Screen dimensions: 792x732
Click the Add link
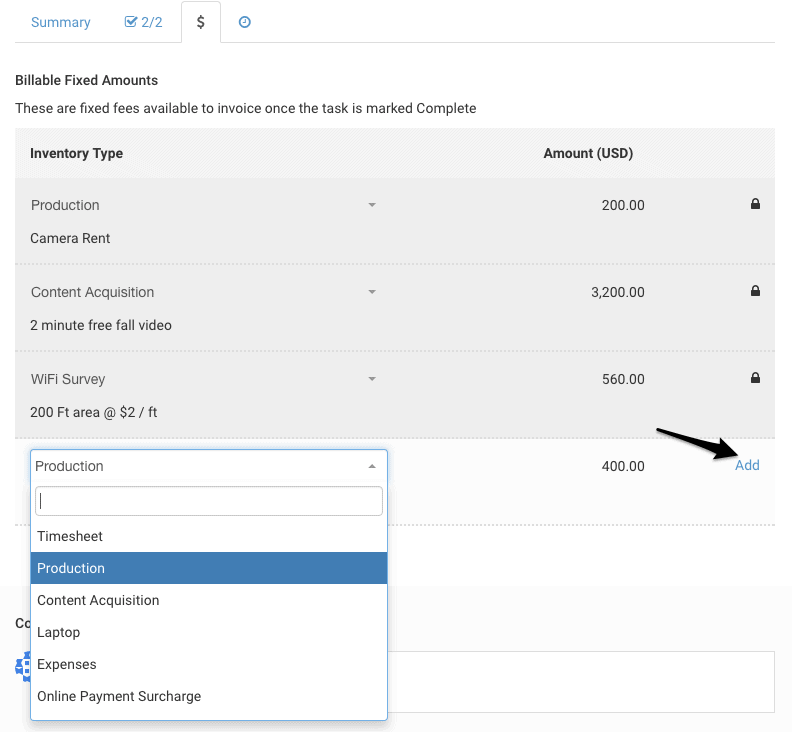pyautogui.click(x=747, y=466)
